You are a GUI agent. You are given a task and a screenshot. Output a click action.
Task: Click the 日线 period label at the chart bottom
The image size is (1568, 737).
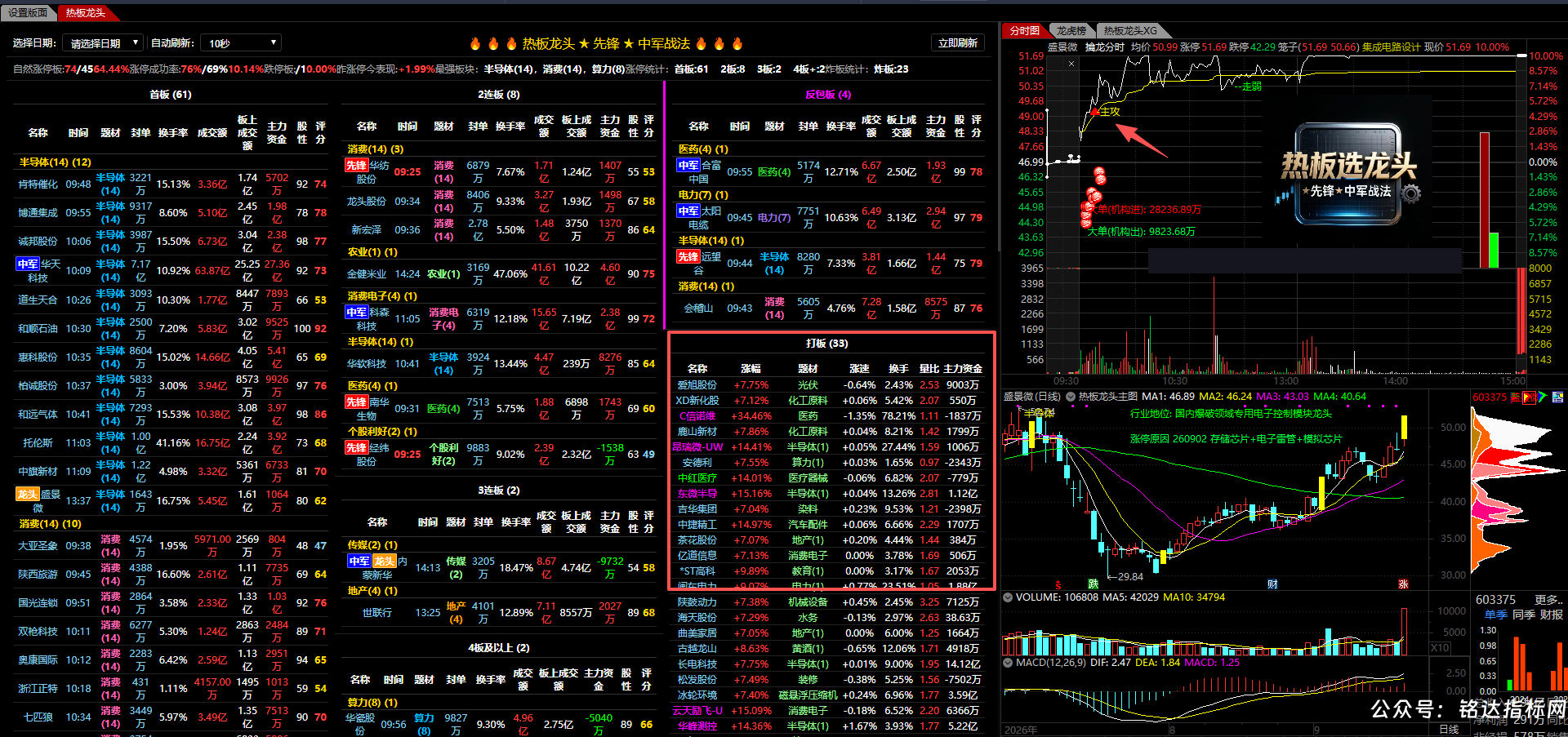pyautogui.click(x=1449, y=729)
